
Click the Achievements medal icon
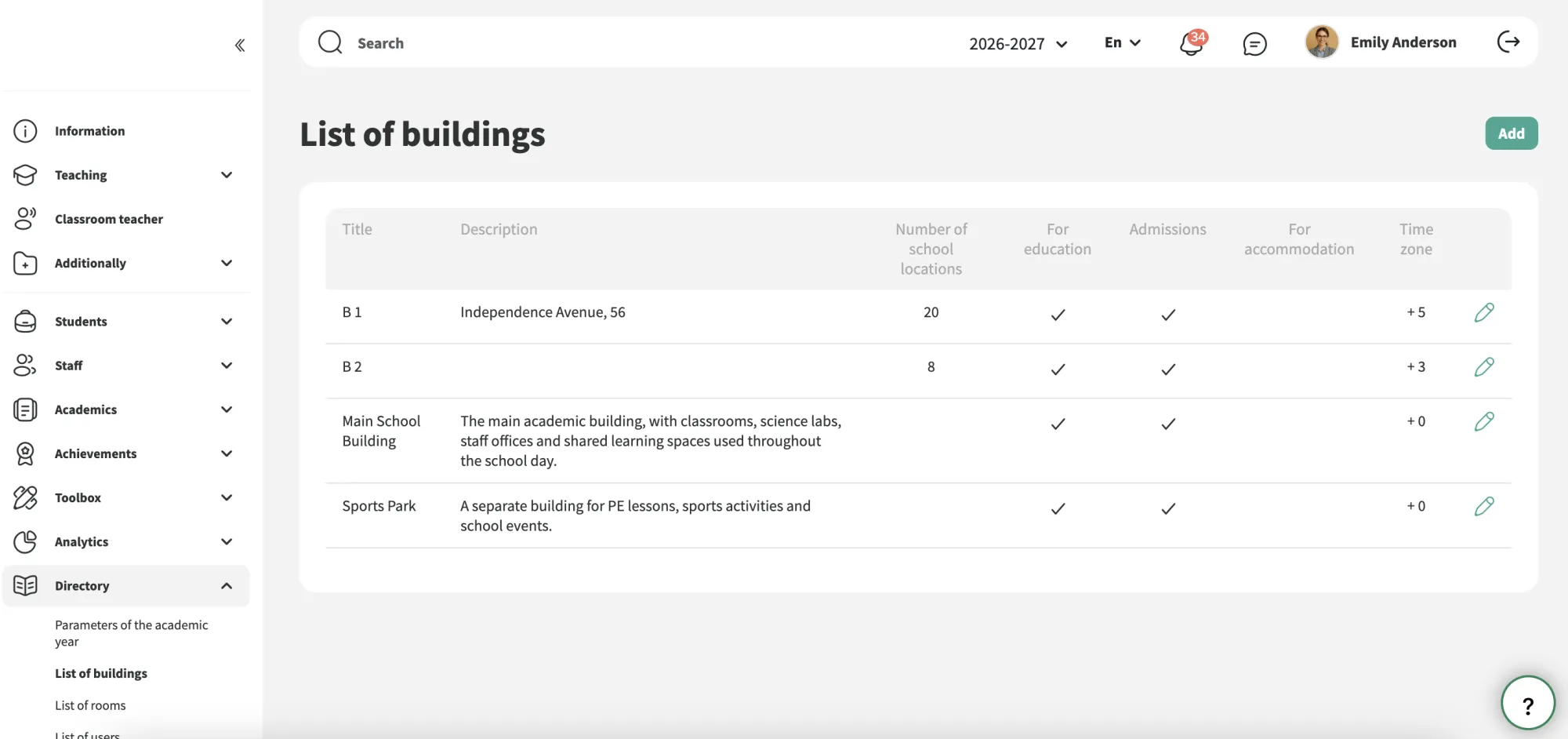25,453
